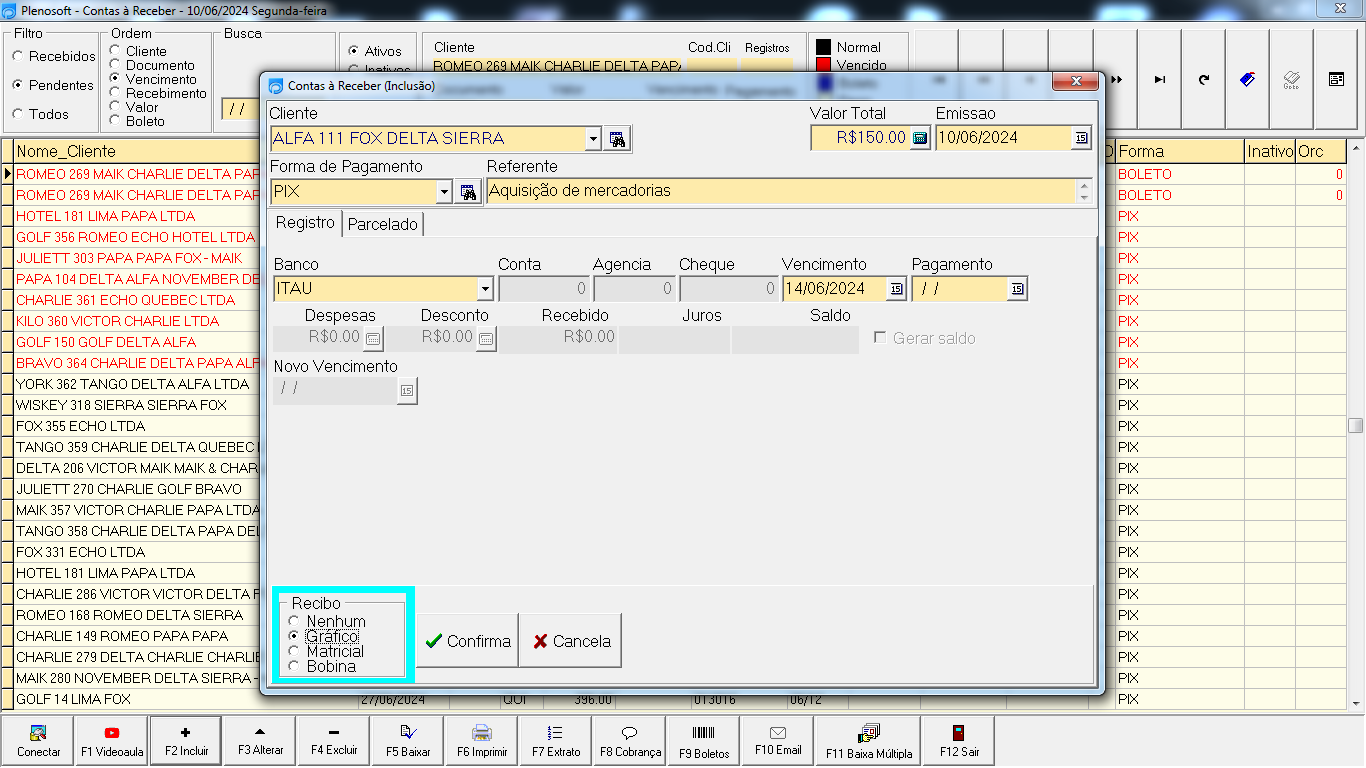Click the black Normal color swatch

coord(824,47)
